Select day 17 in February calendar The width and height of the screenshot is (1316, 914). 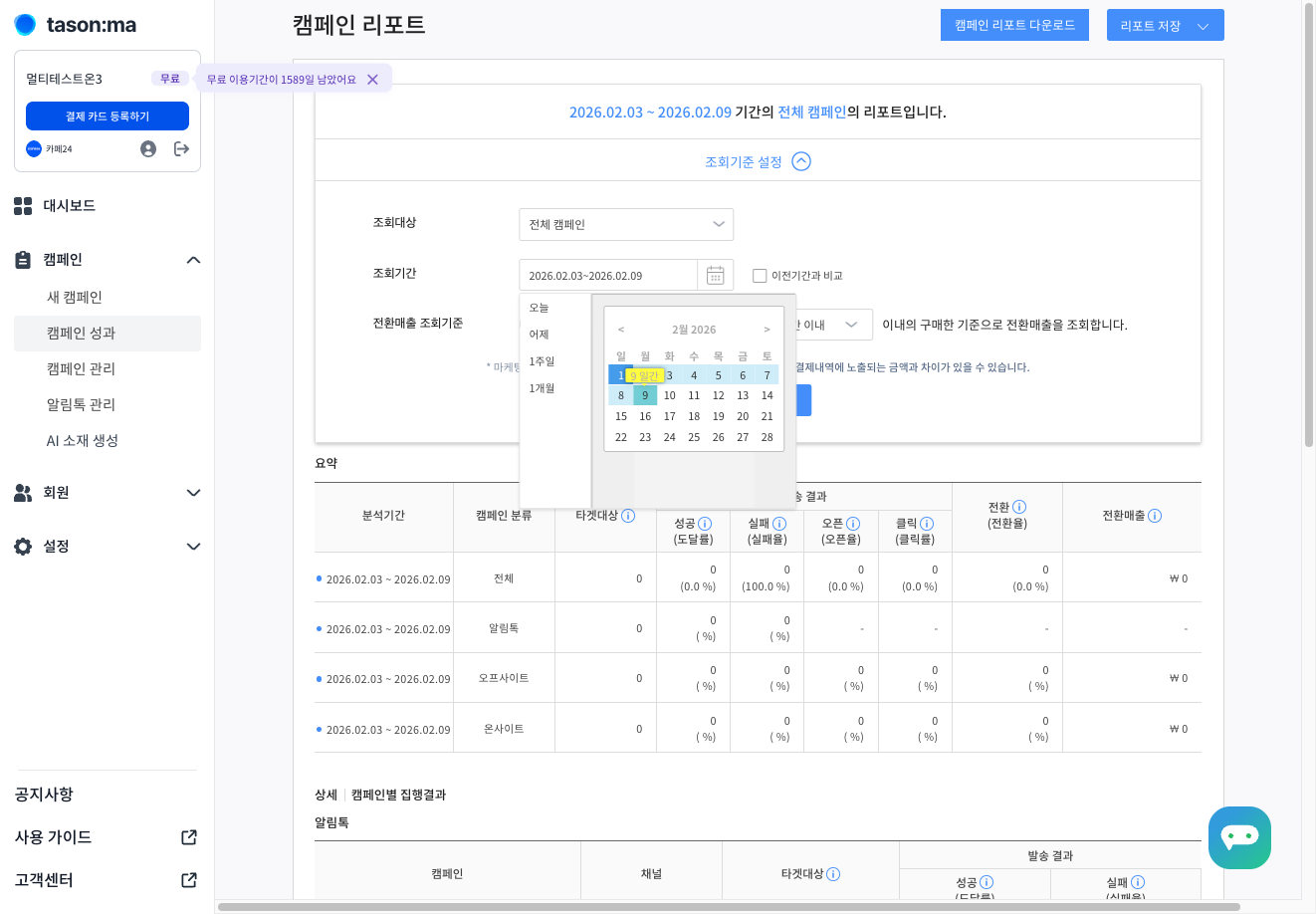pos(670,416)
